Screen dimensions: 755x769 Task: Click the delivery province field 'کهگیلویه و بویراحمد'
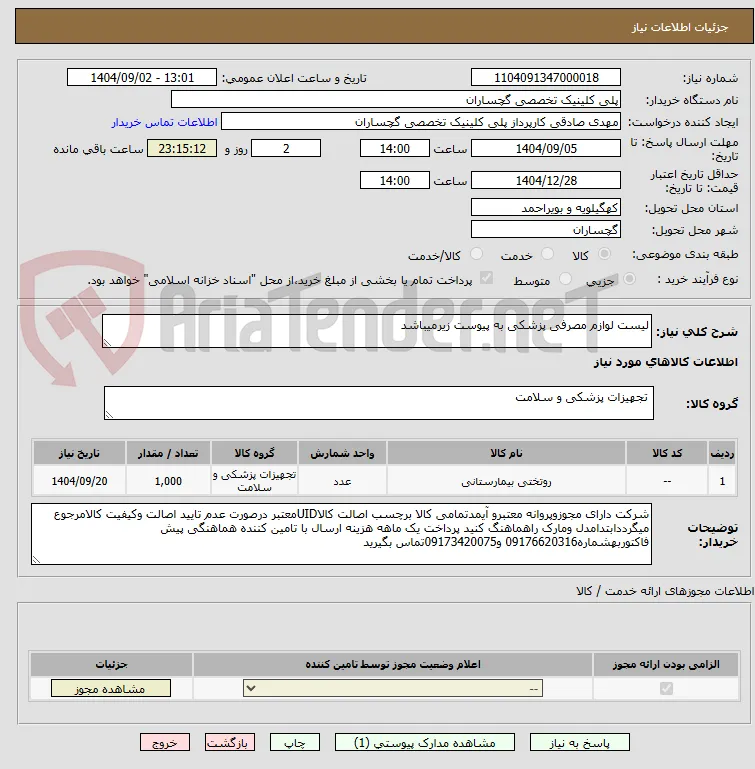pos(546,207)
